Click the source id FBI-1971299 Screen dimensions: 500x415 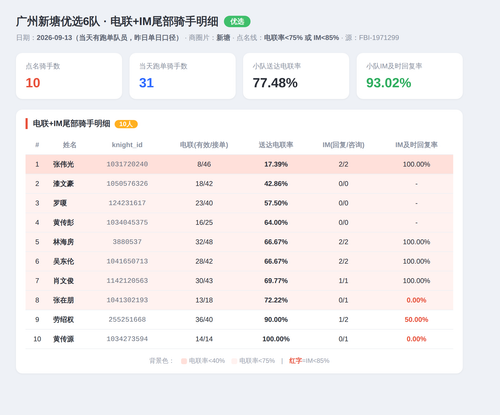(x=379, y=38)
